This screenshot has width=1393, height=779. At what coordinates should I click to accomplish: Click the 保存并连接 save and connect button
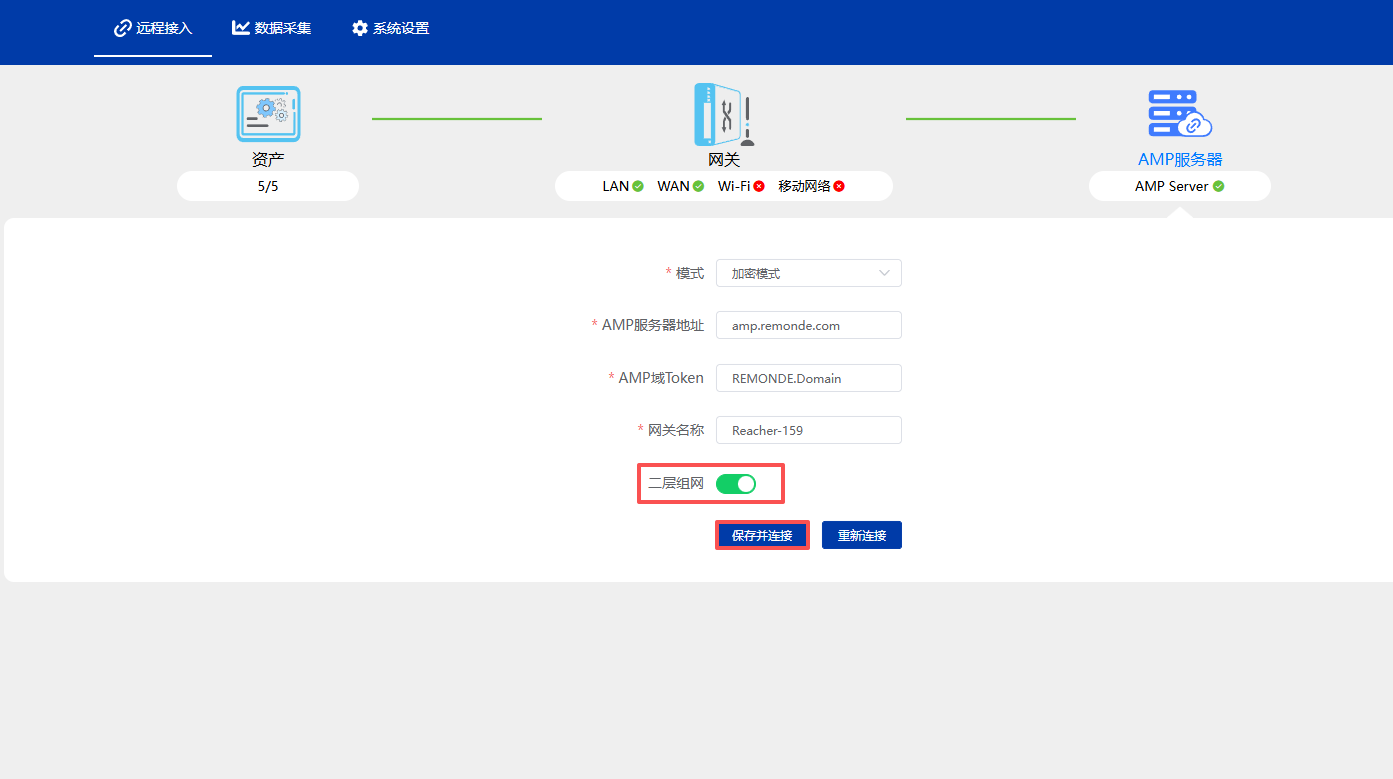click(x=762, y=535)
